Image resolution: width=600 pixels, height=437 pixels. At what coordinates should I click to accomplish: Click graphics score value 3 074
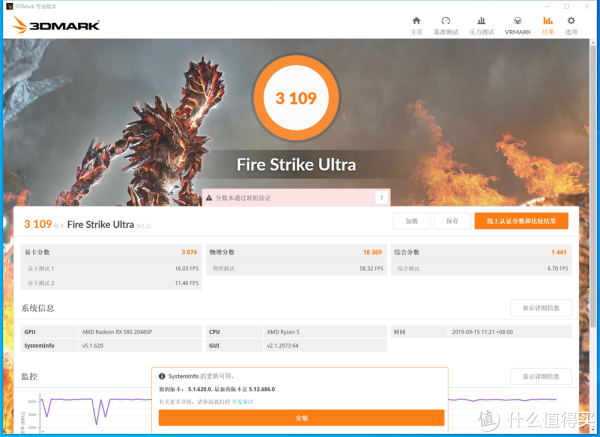[x=189, y=252]
